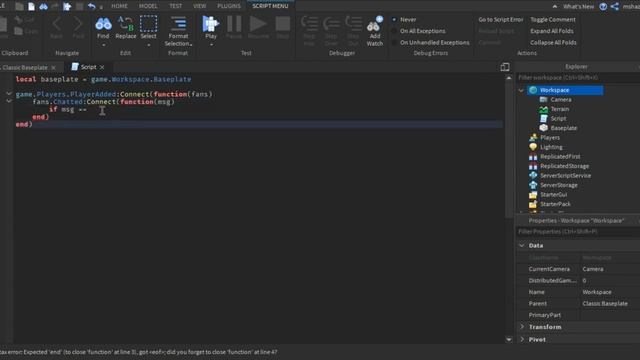The height and width of the screenshot is (360, 640).
Task: Click the share icon near What's New
Action: click(615, 6)
